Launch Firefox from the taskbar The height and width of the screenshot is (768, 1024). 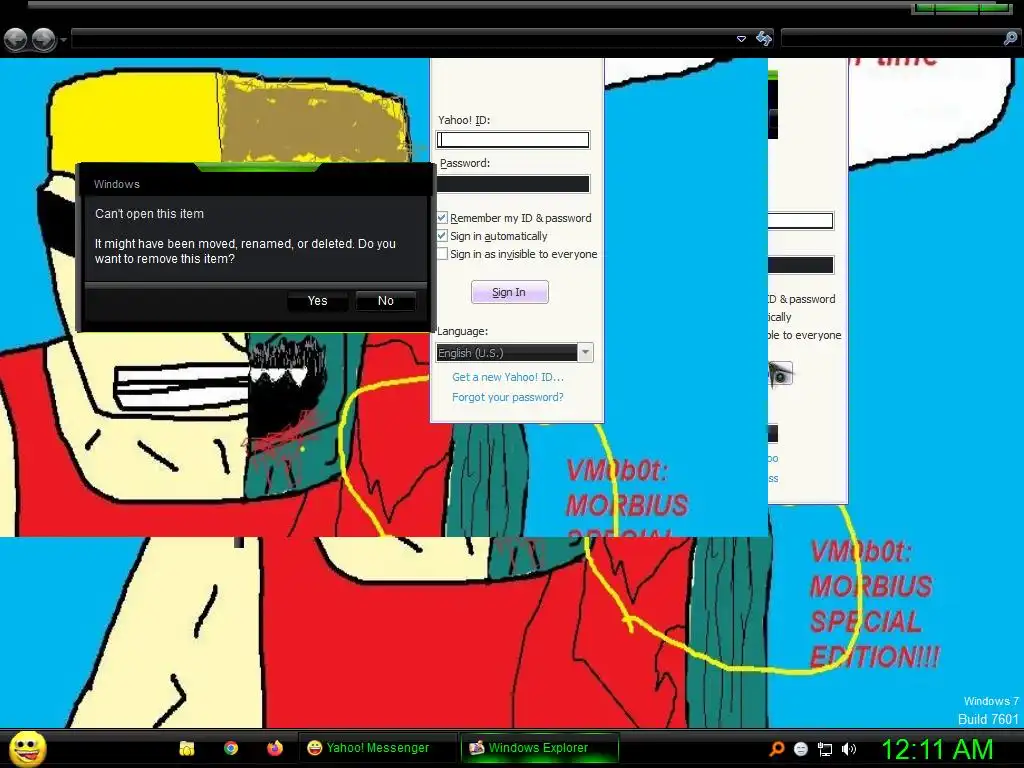275,748
